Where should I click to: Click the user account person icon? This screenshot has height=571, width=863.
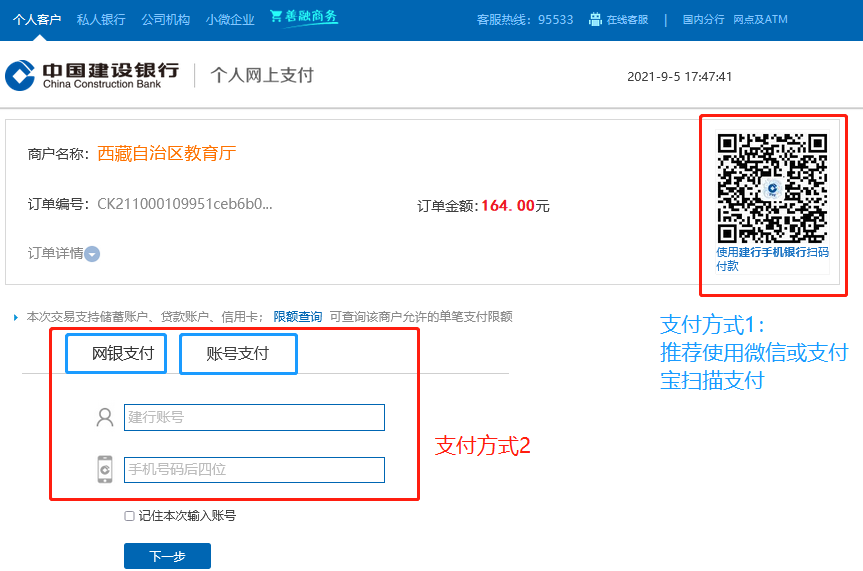point(105,418)
